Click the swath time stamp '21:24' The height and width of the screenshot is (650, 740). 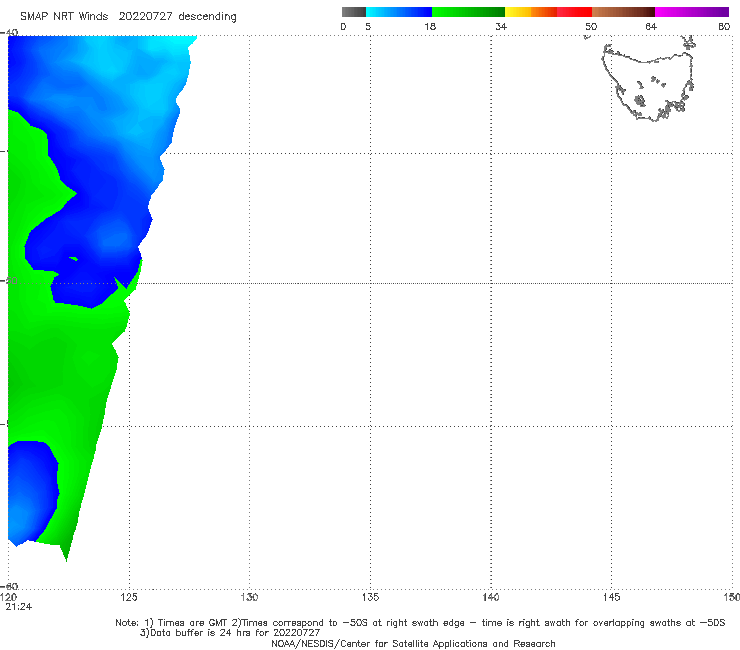19,607
